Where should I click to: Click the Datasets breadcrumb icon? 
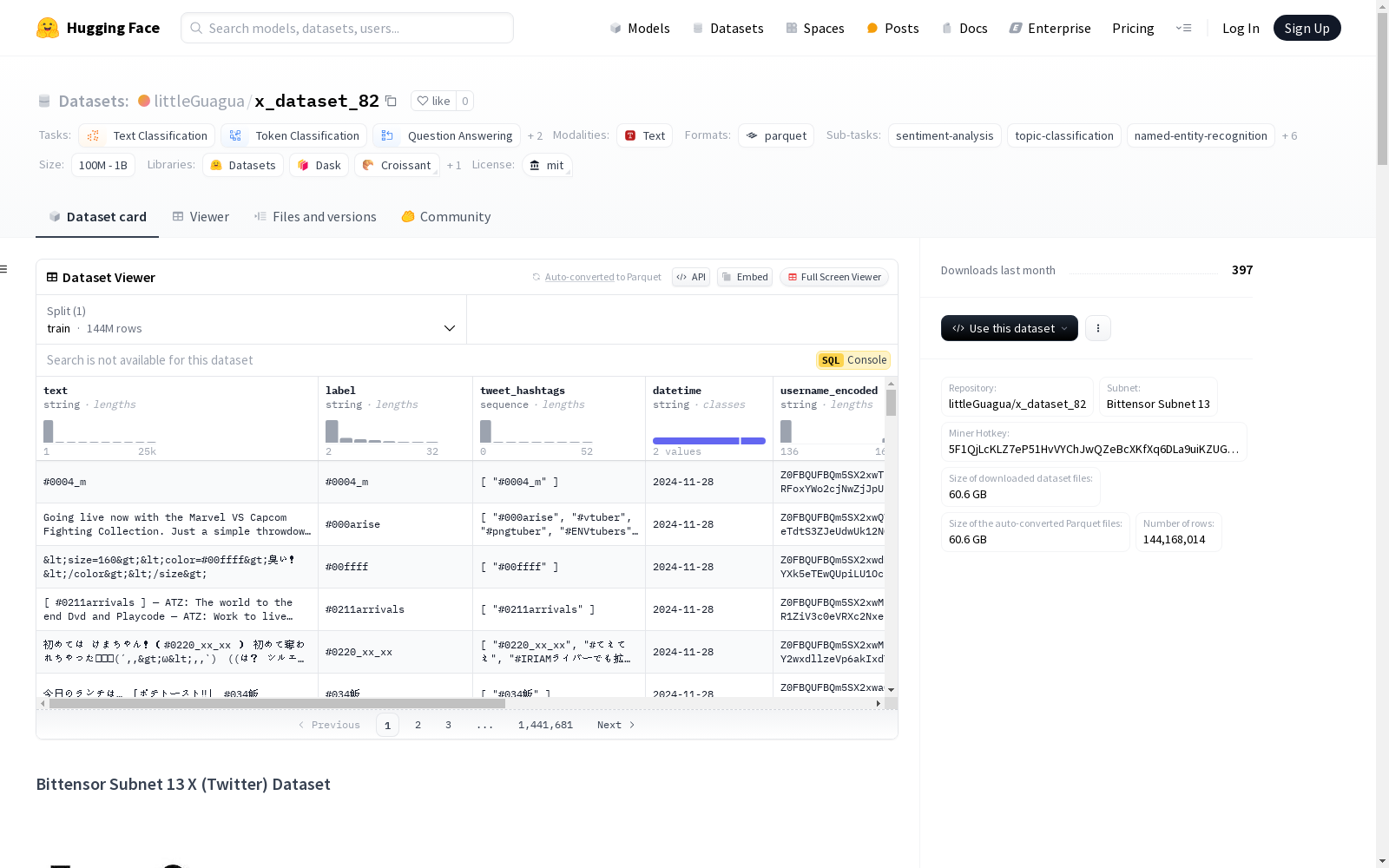[44, 102]
